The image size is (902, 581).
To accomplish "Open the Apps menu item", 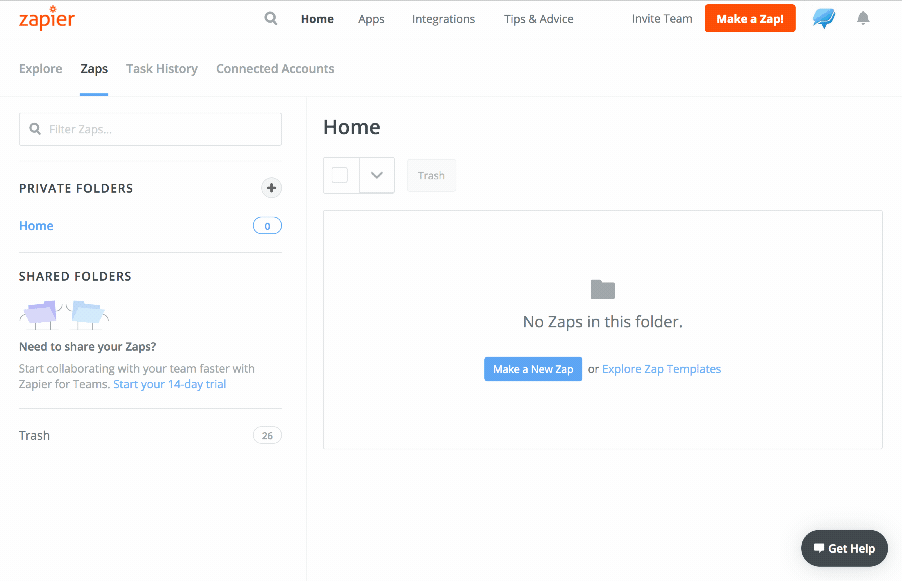I will click(371, 19).
